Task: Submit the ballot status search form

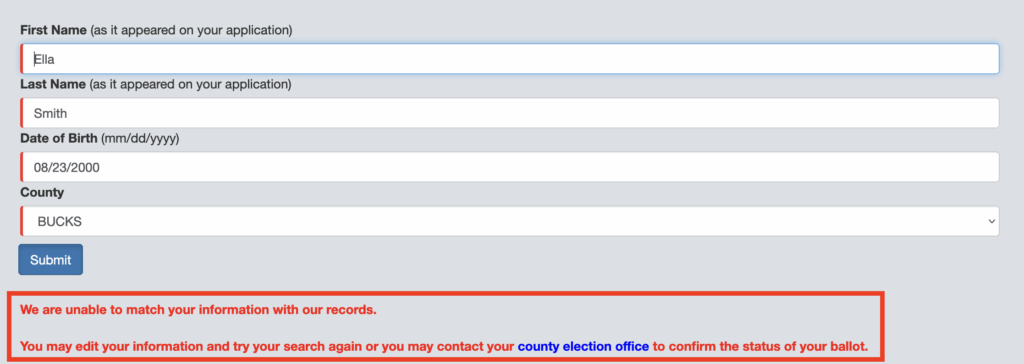Action: point(50,259)
